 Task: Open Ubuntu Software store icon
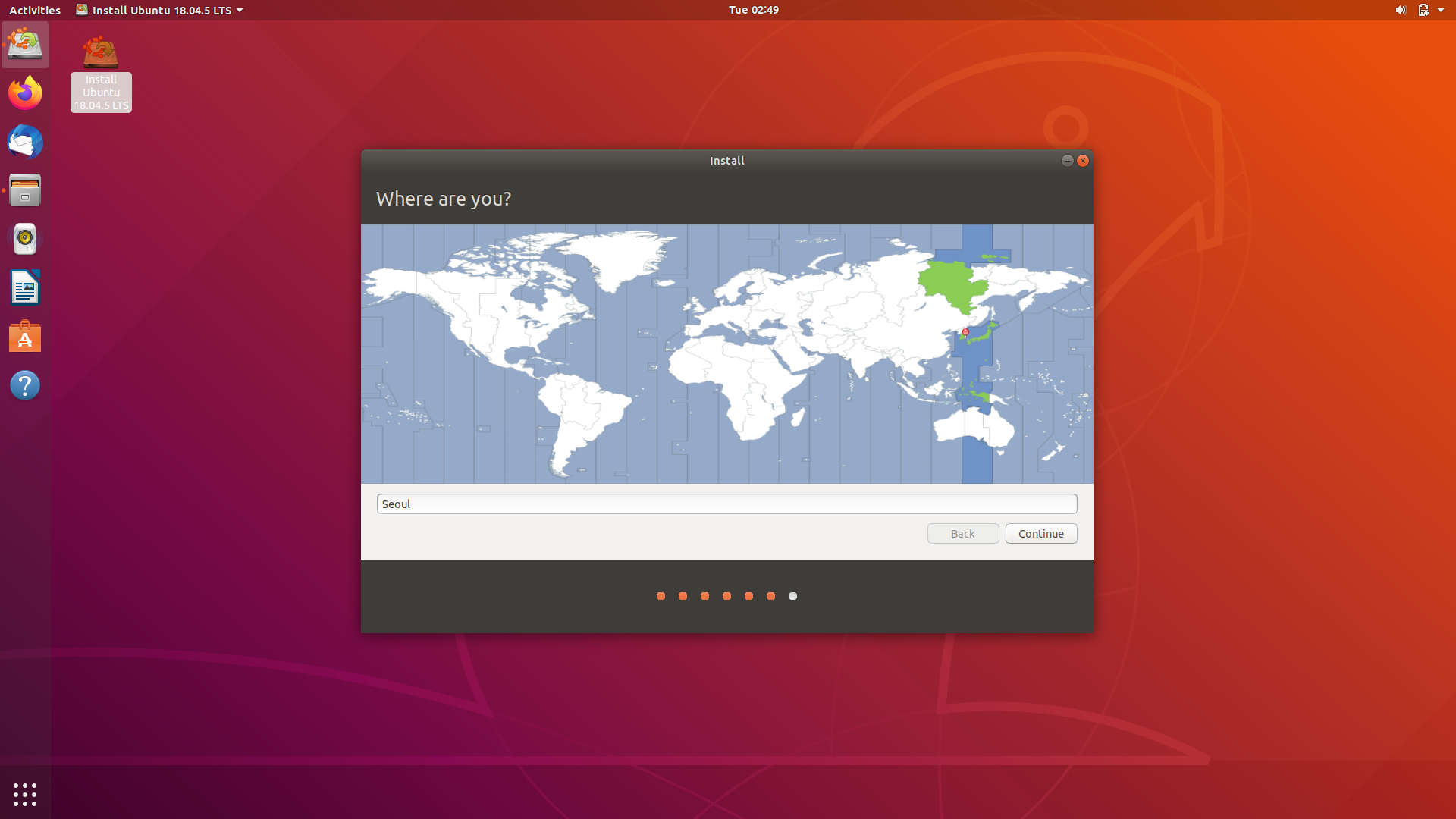click(x=25, y=337)
